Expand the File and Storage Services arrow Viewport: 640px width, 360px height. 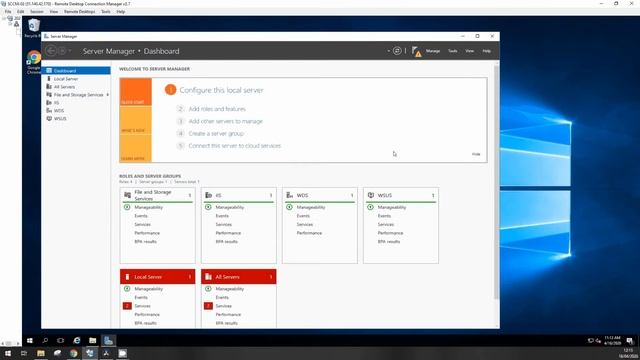coord(107,95)
